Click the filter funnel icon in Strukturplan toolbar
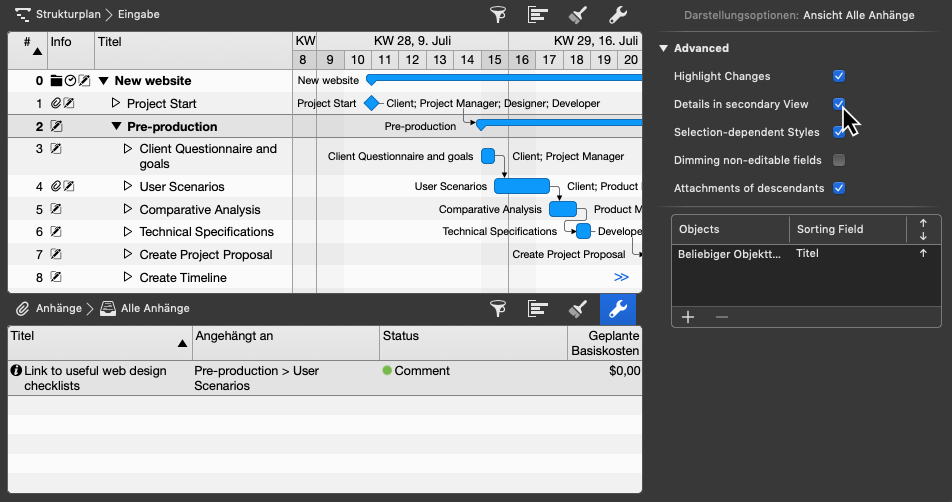952x502 pixels. click(498, 15)
